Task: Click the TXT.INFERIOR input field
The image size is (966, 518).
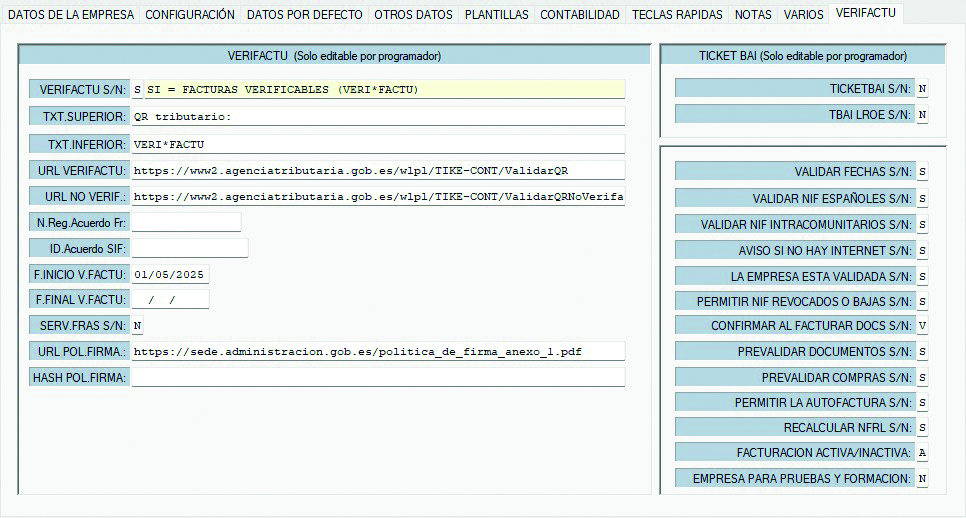Action: click(377, 144)
